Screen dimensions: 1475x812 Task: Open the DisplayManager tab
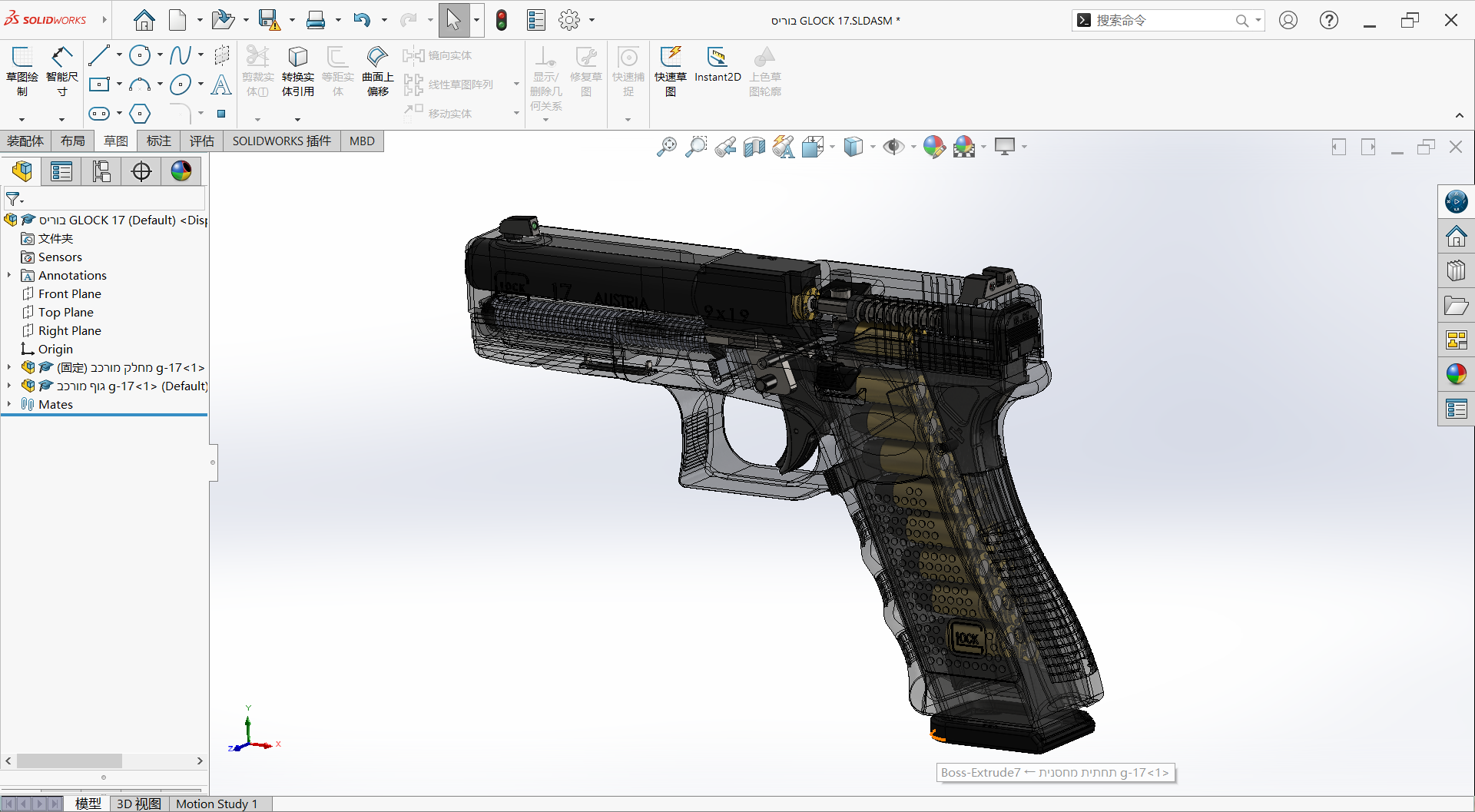(181, 171)
